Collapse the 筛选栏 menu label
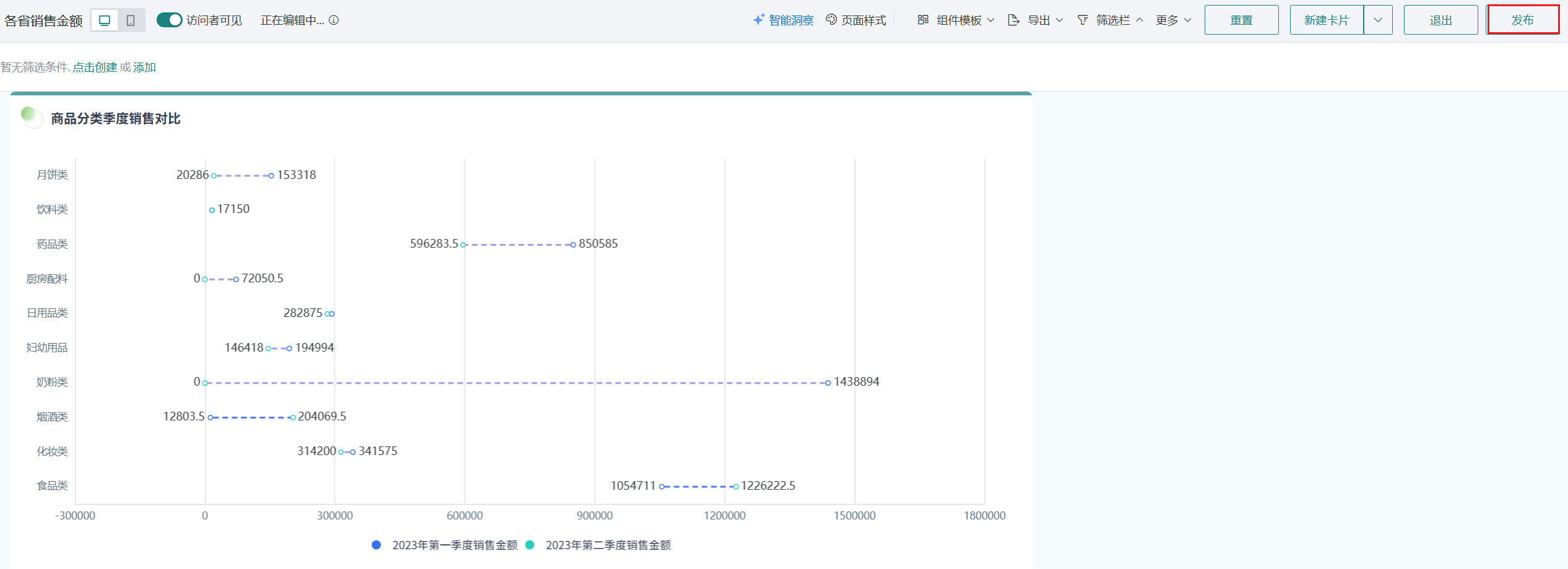 1113,20
